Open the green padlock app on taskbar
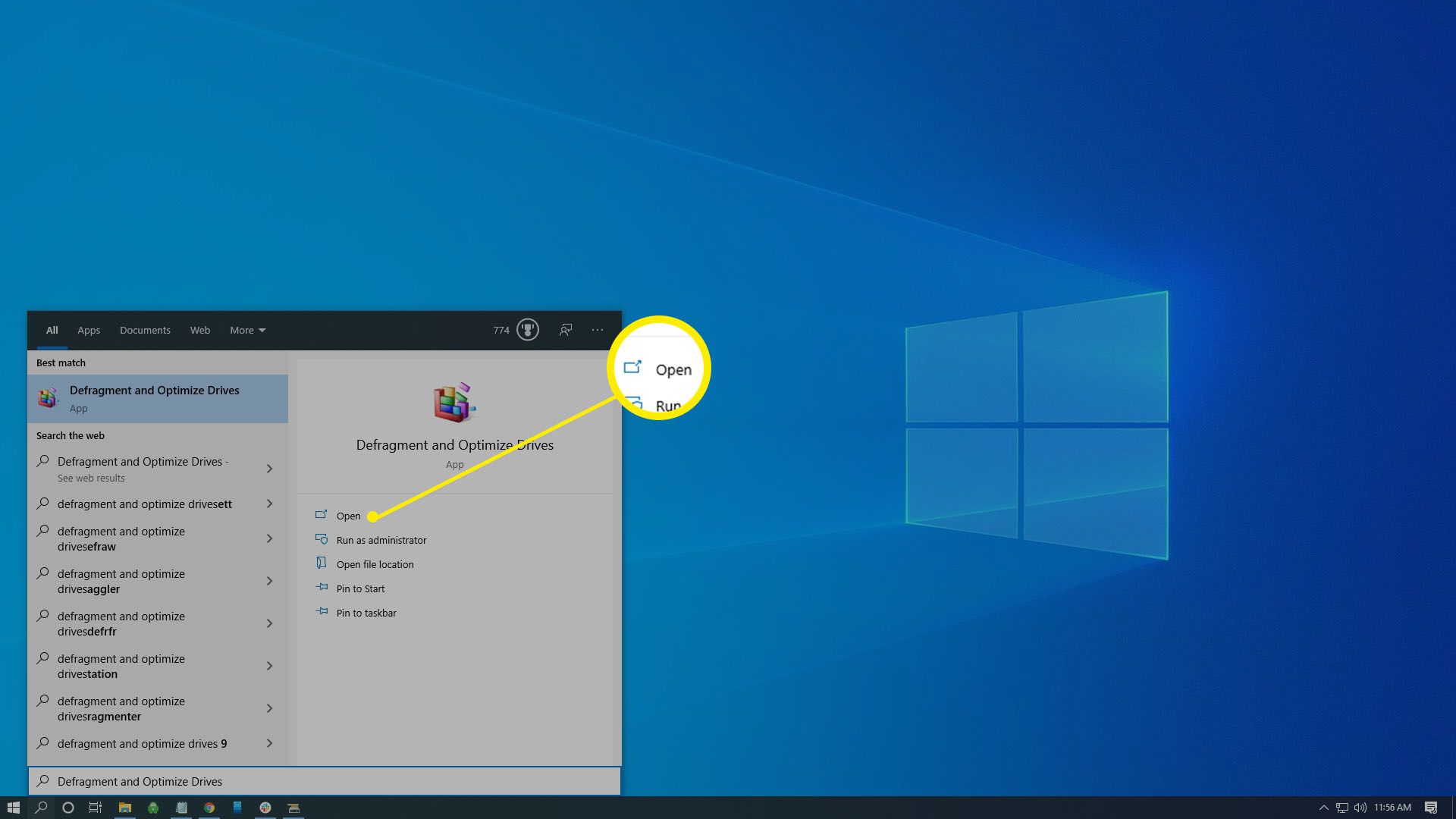Viewport: 1456px width, 819px height. tap(153, 808)
